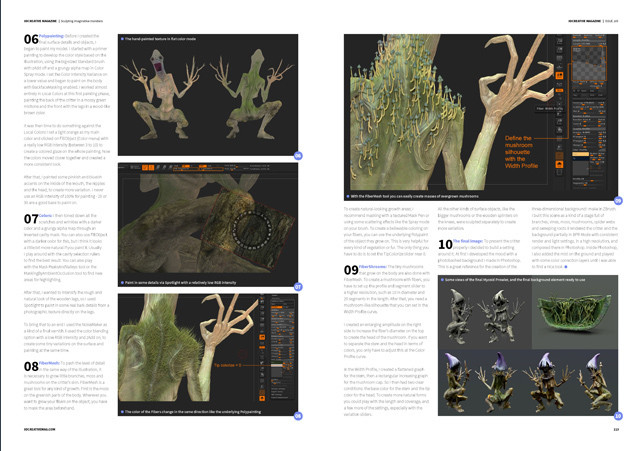Click caption 'The color of the Fibers change'
This screenshot has height=451, width=641.
pos(193,412)
